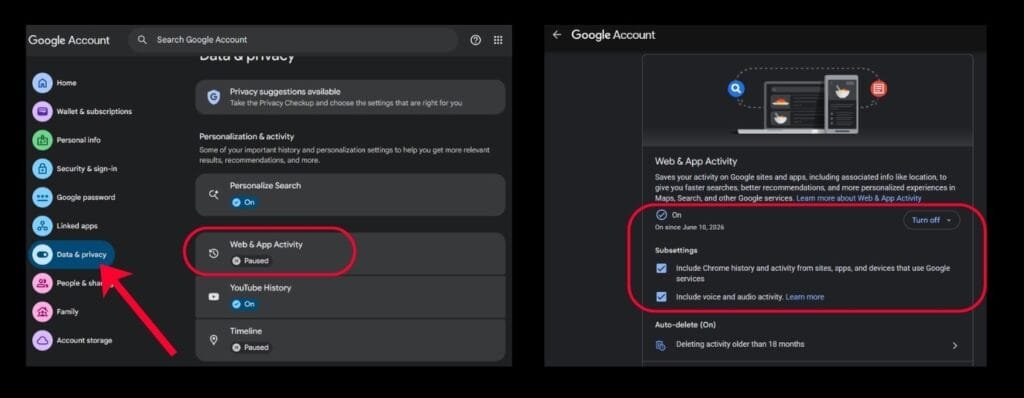Click the People & sharing icon

(42, 283)
